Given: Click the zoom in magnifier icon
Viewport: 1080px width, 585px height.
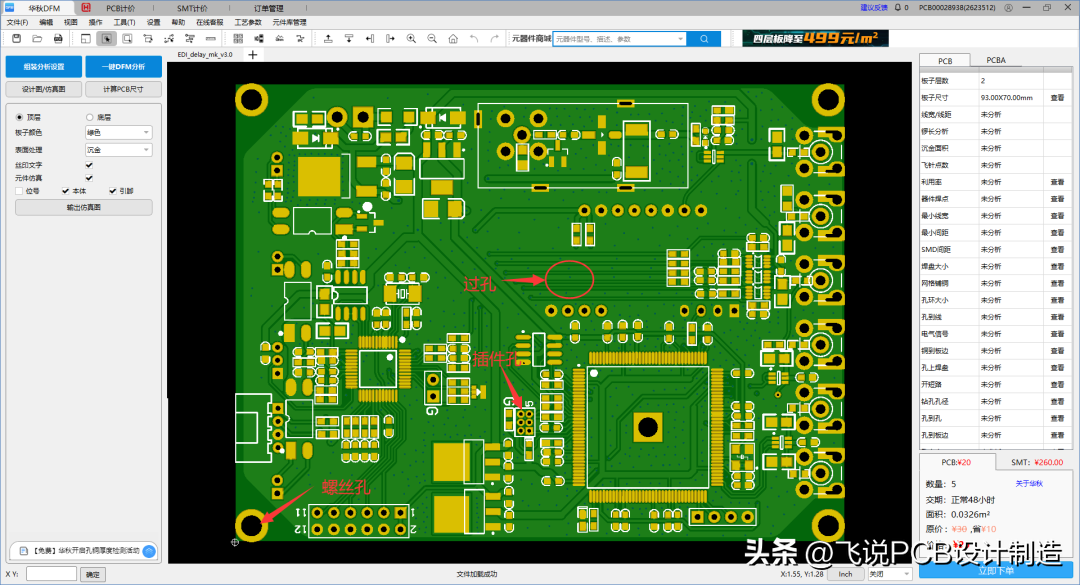Looking at the screenshot, I should point(411,39).
